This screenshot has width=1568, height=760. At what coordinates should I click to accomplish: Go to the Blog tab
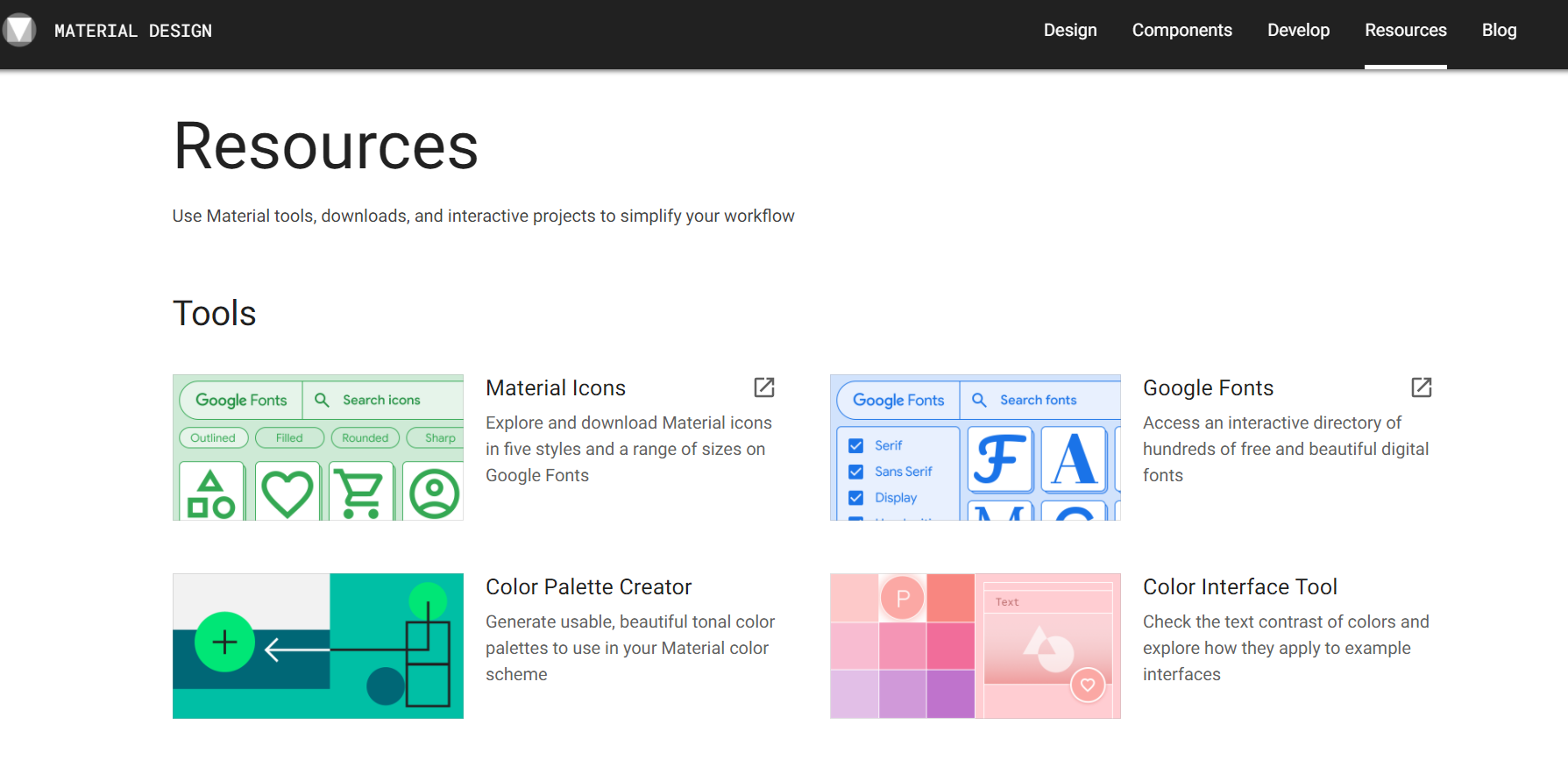coord(1499,30)
